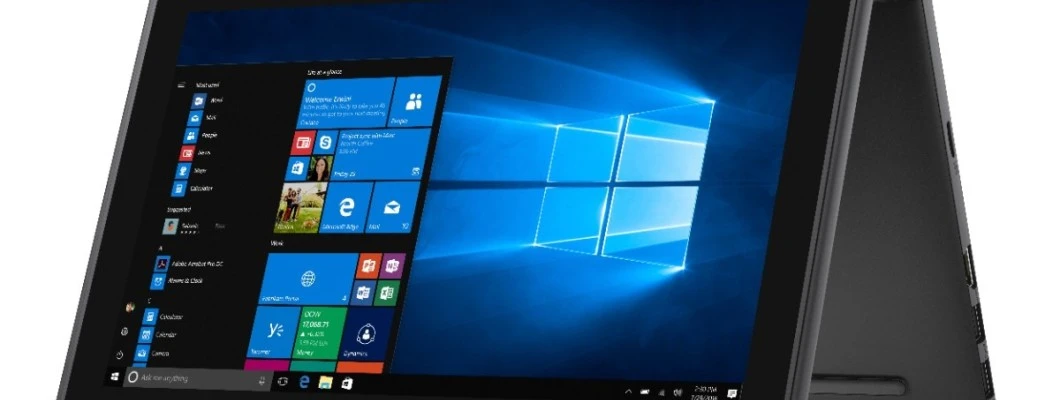Open the Store tile with shopping bag
The image size is (1060, 400).
297,168
